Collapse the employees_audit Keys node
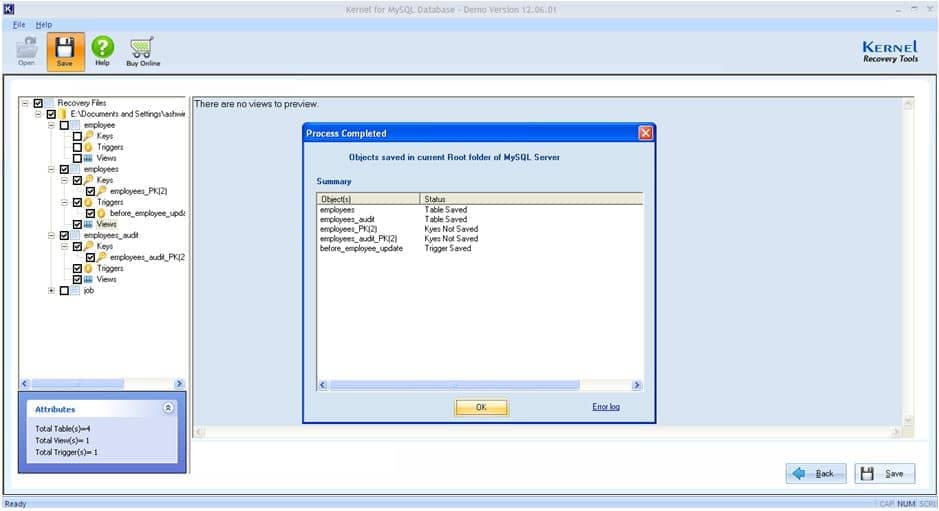Image resolution: width=939 pixels, height=511 pixels. pyautogui.click(x=64, y=246)
